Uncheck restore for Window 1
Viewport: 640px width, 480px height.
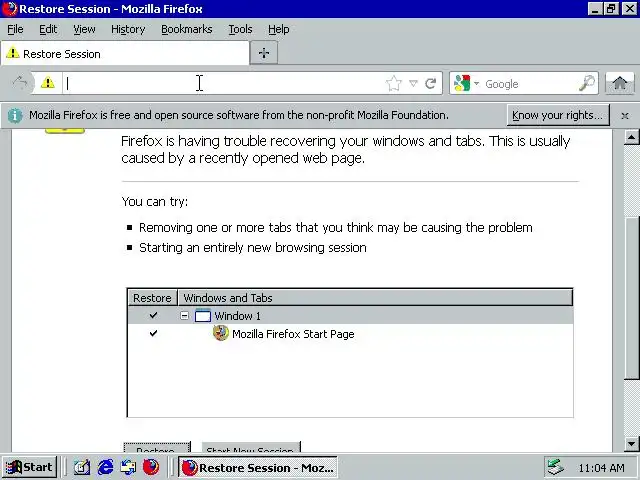pos(153,316)
